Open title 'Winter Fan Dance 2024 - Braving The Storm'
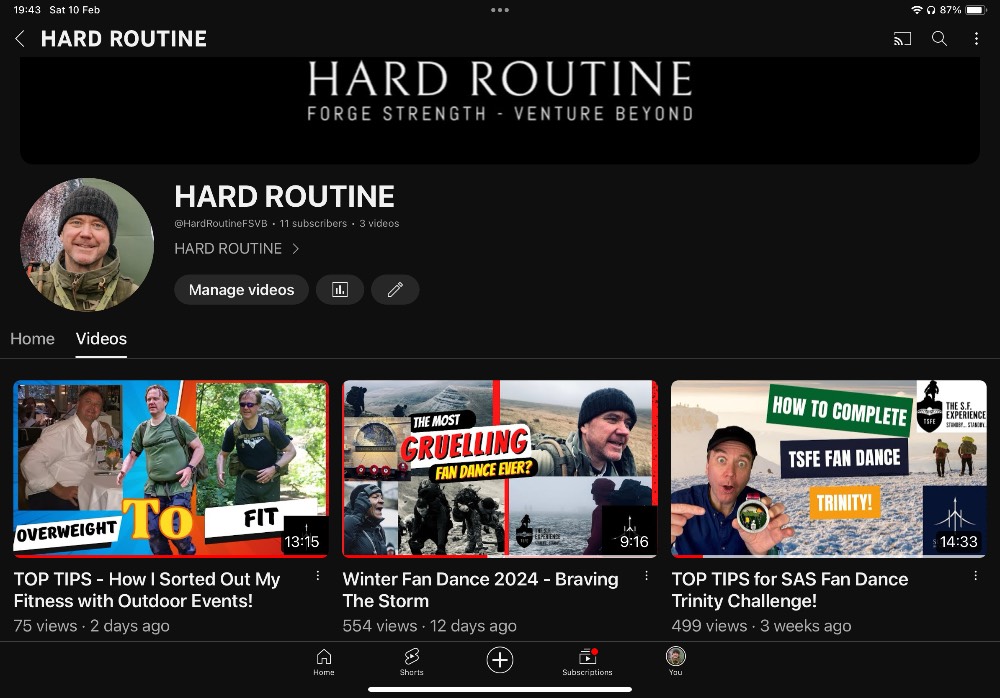1000x698 pixels. click(x=480, y=590)
